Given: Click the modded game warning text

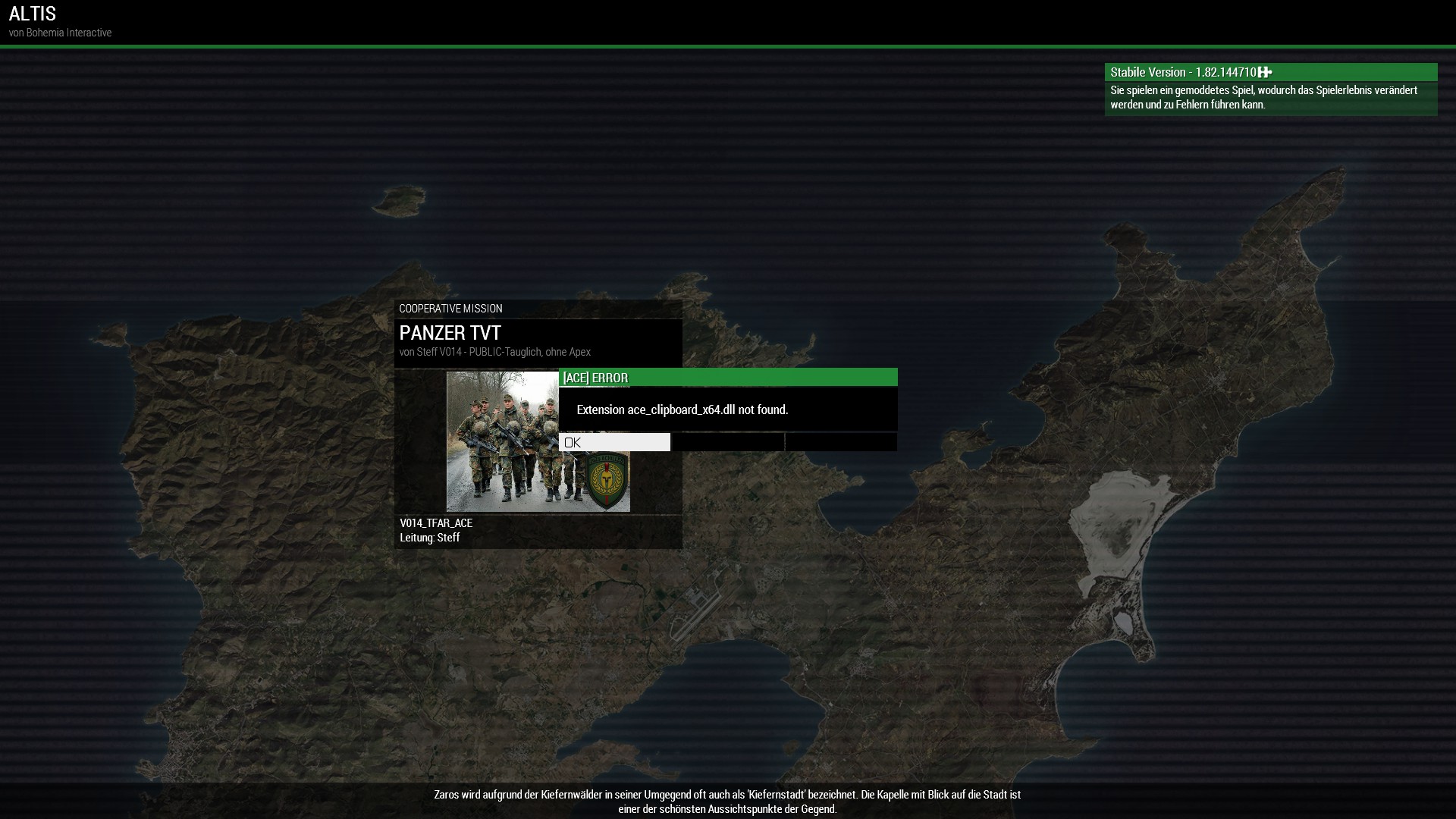Looking at the screenshot, I should pyautogui.click(x=1263, y=97).
